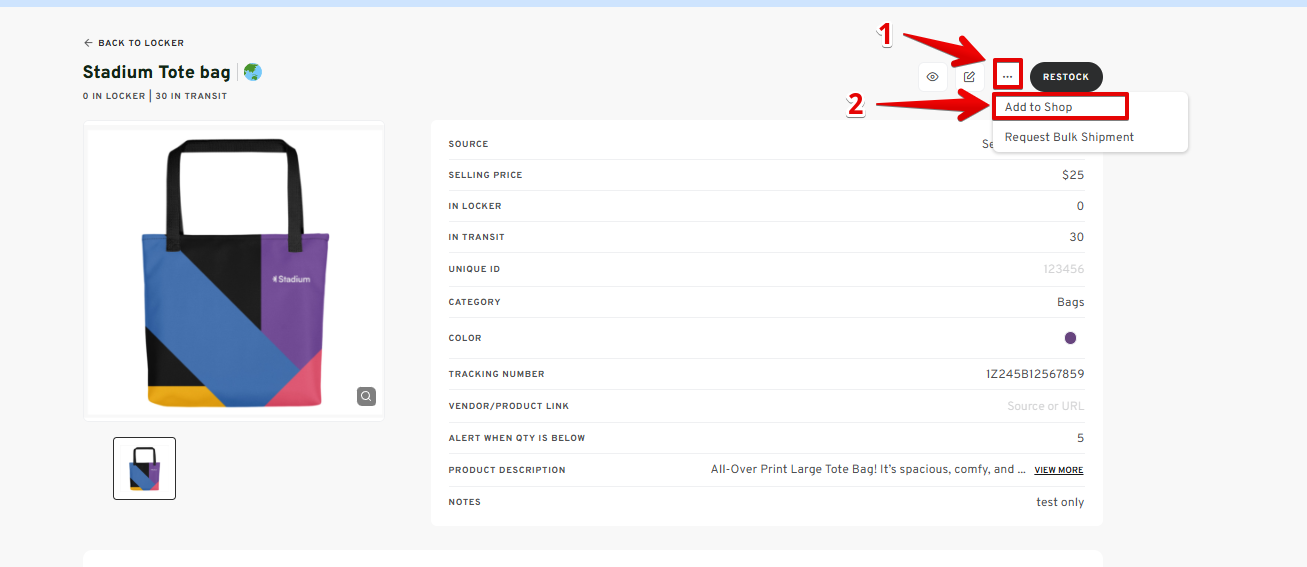Click the category value Bags
The width and height of the screenshot is (1307, 567).
click(x=1071, y=302)
